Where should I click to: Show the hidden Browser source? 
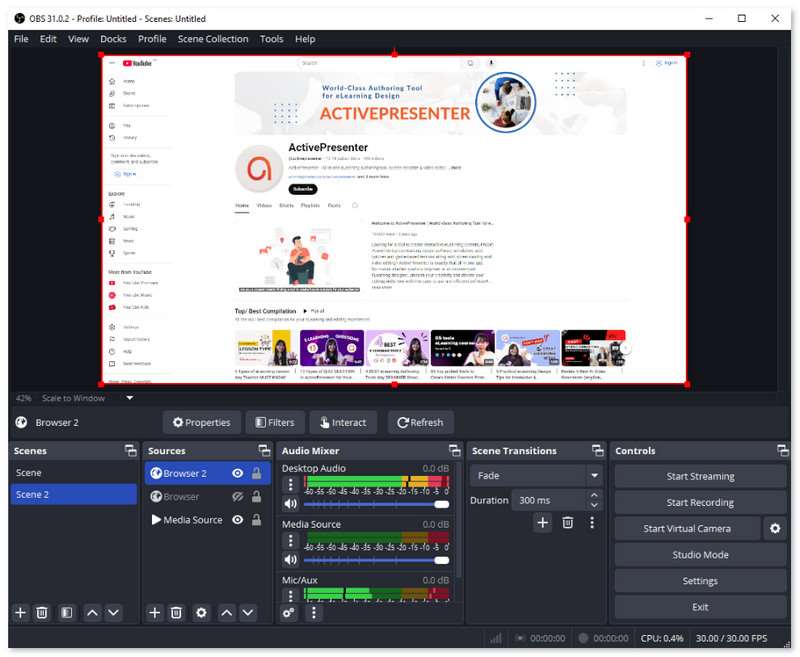(x=238, y=497)
